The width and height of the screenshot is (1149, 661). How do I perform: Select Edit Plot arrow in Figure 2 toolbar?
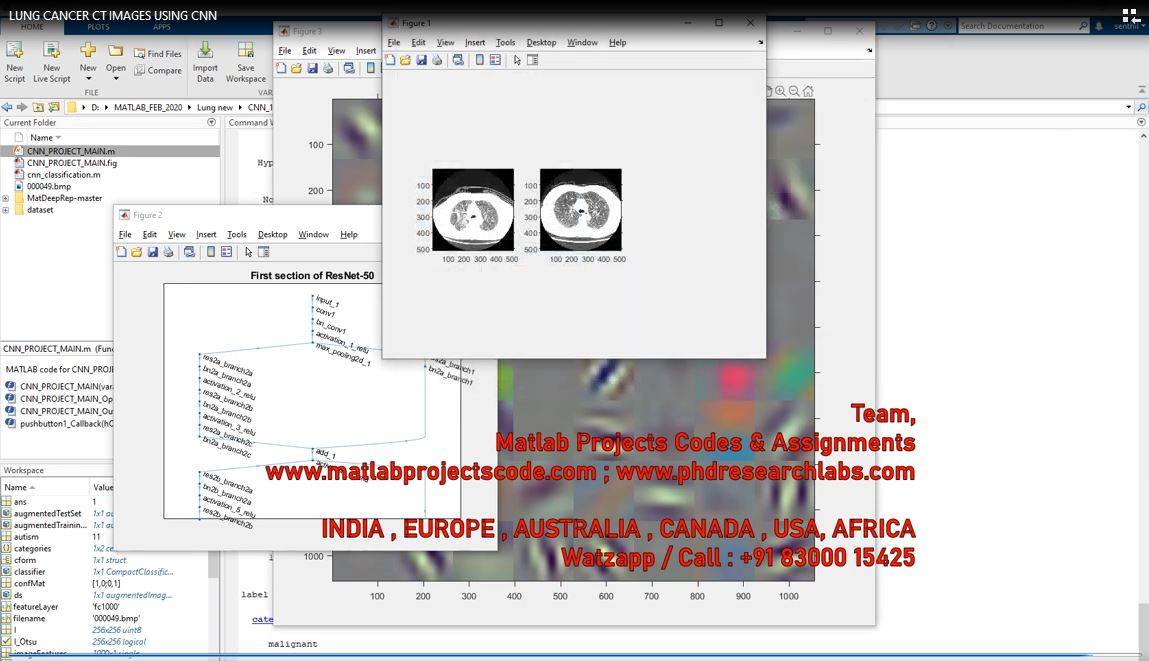point(248,252)
